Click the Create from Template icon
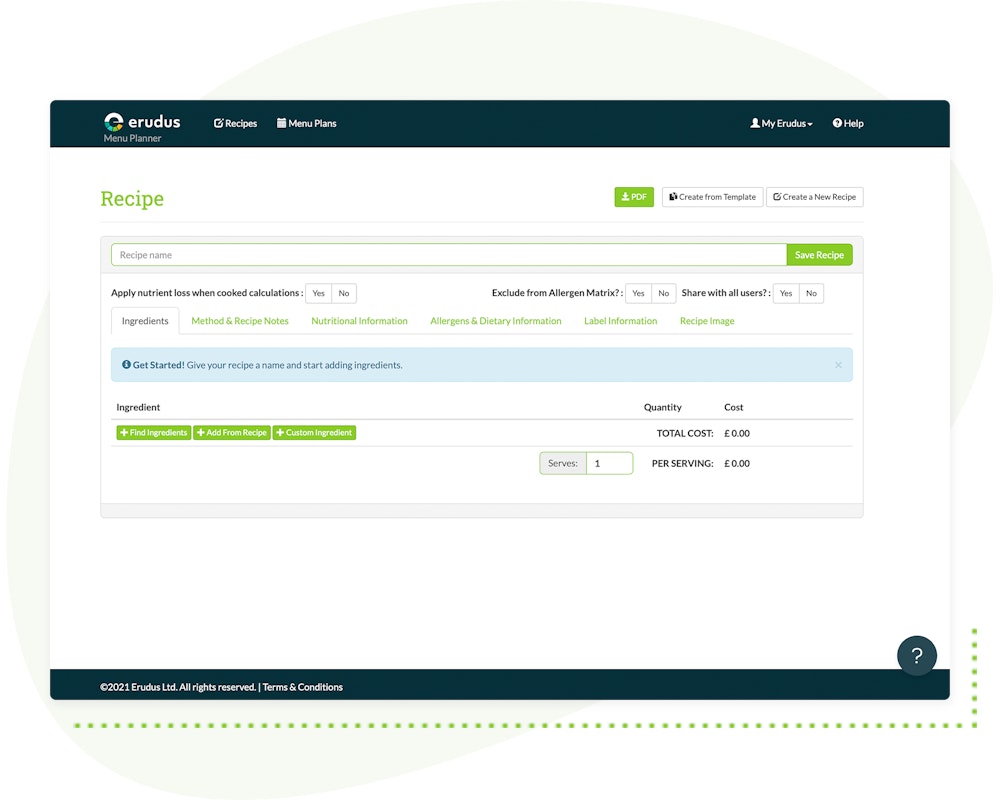Screen dimensions: 1000x800 point(671,197)
